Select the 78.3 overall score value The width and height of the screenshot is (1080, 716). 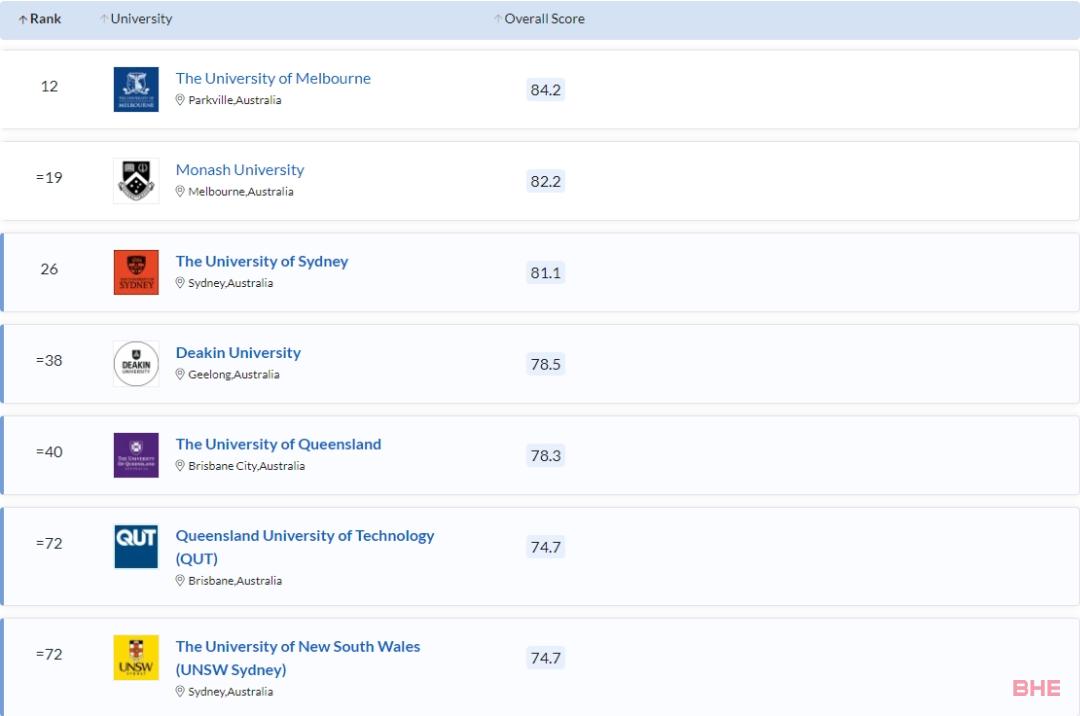(x=546, y=456)
